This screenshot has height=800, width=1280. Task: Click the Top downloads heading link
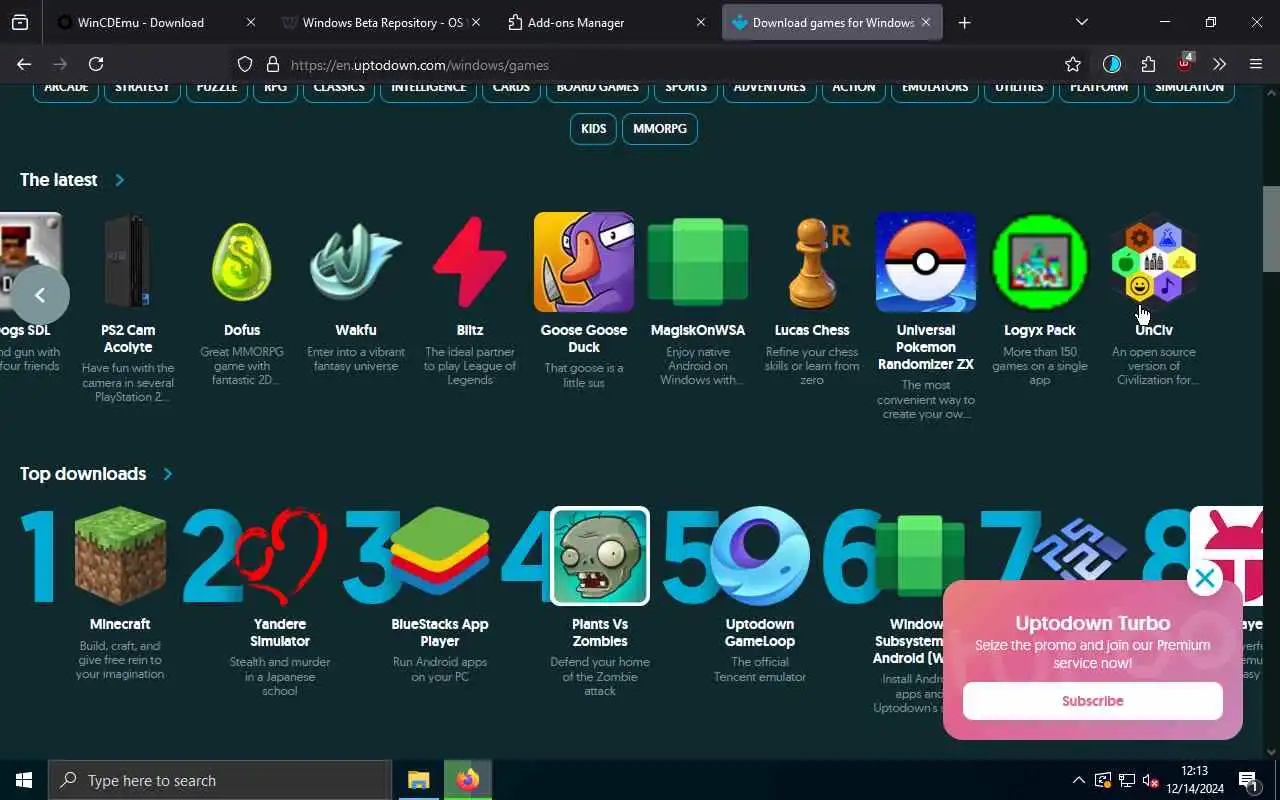[83, 474]
